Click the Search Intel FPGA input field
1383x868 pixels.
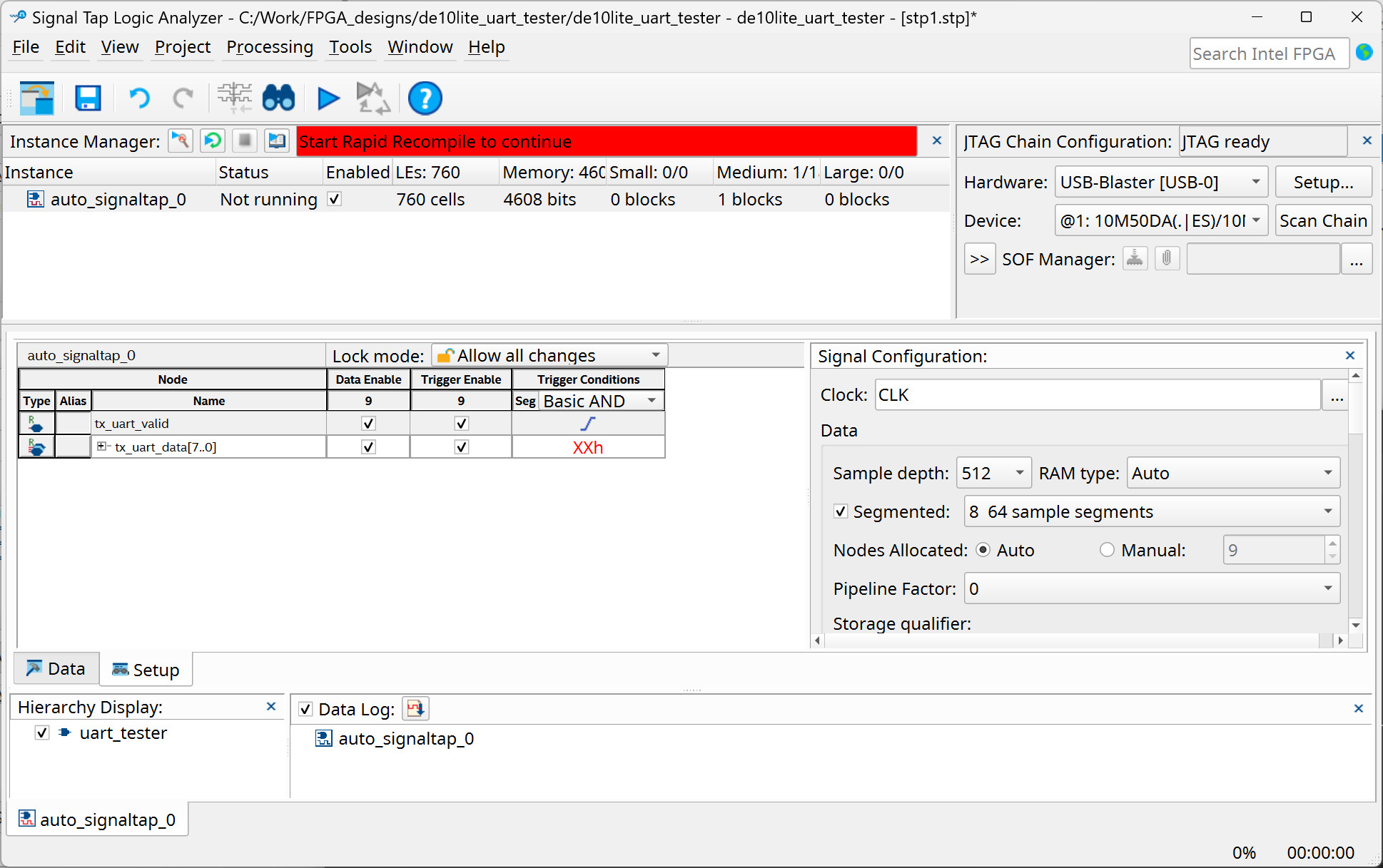tap(1268, 53)
